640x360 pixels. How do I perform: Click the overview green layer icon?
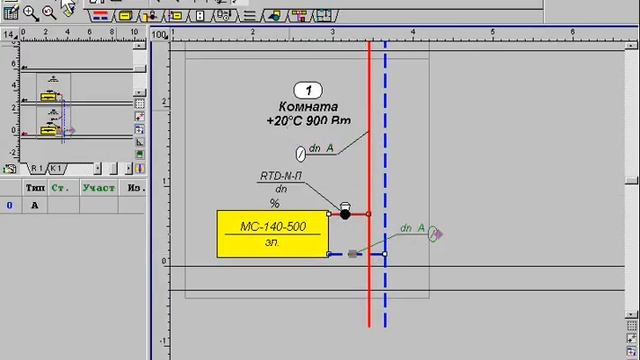pyautogui.click(x=140, y=155)
